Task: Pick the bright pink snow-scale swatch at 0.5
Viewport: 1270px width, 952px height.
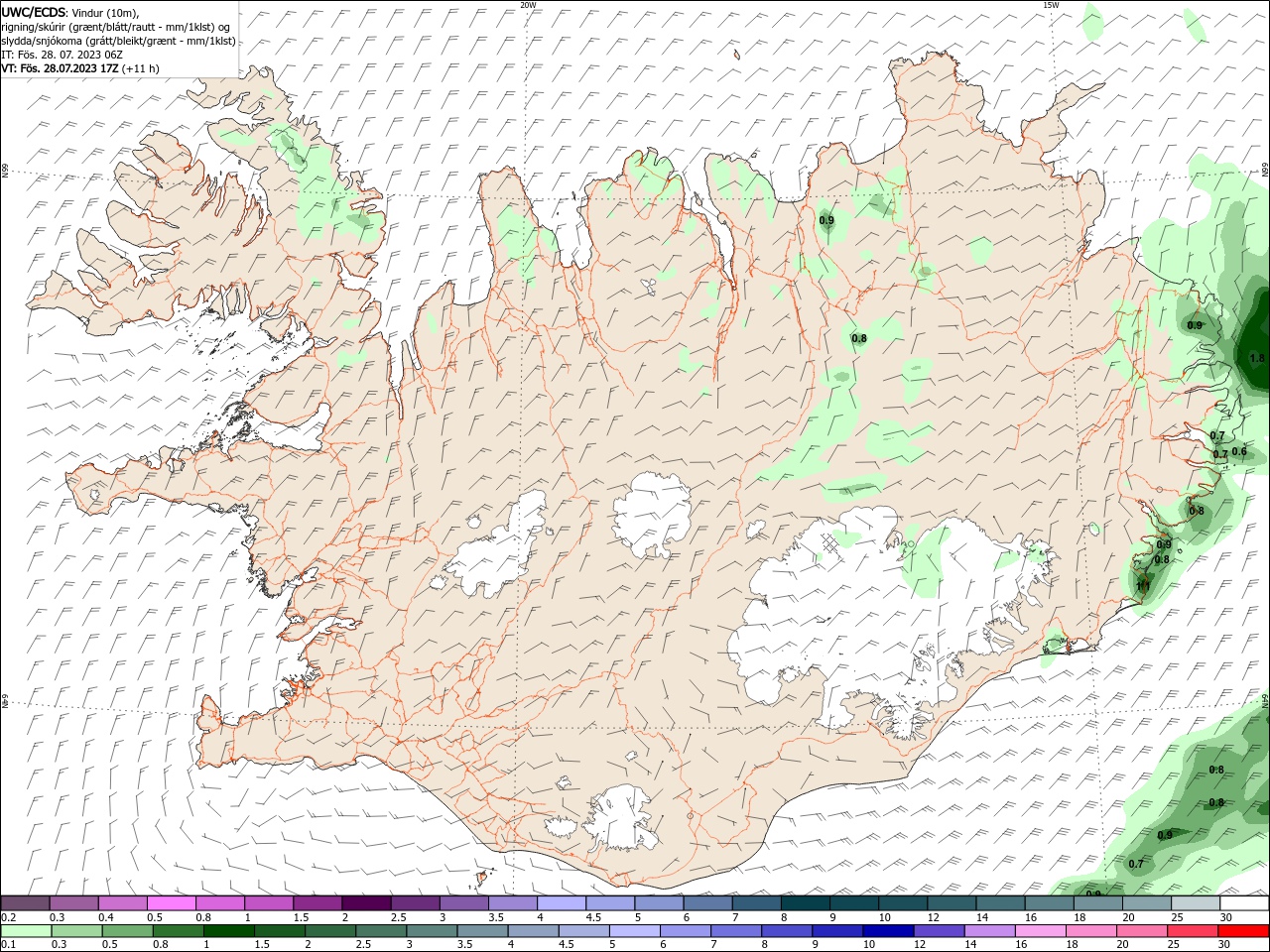Action: (x=171, y=903)
